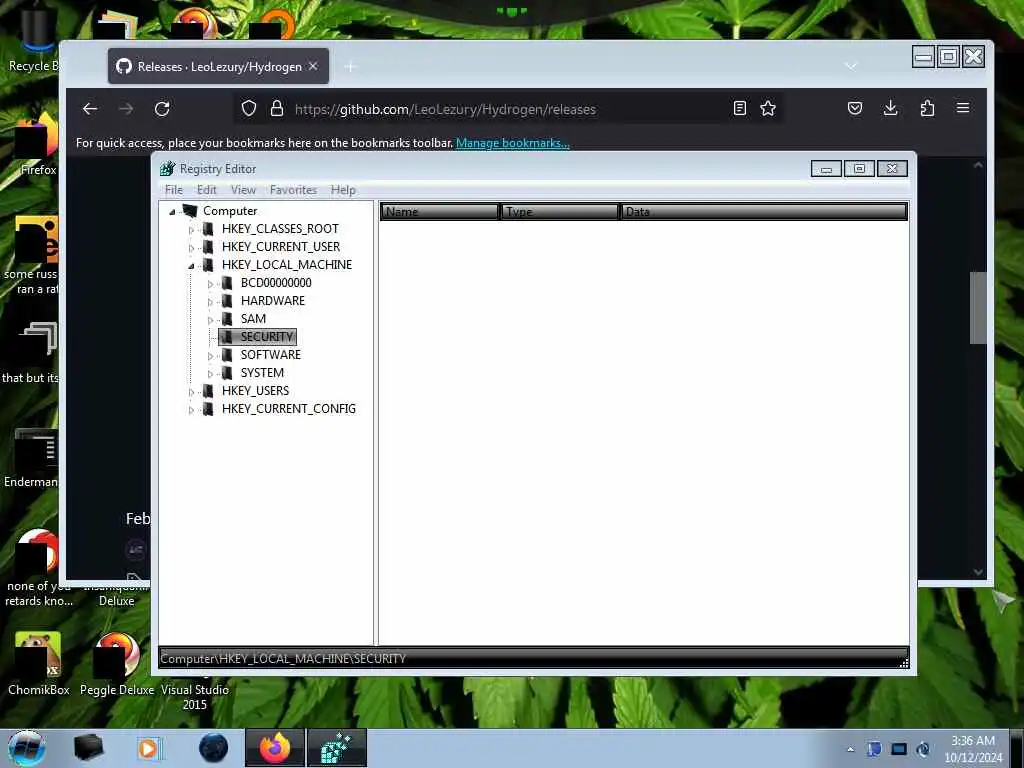Select the HKEY_LOCAL_MACHINE key
Image resolution: width=1024 pixels, height=768 pixels.
(x=287, y=264)
